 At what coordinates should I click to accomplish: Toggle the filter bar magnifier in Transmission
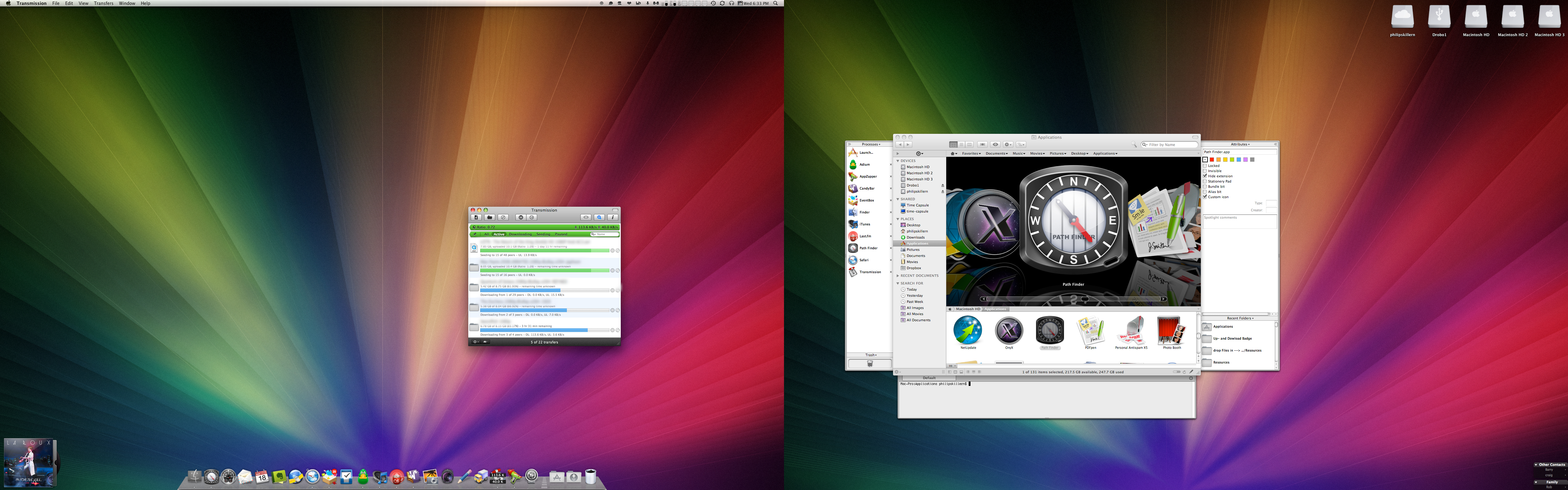coord(599,217)
